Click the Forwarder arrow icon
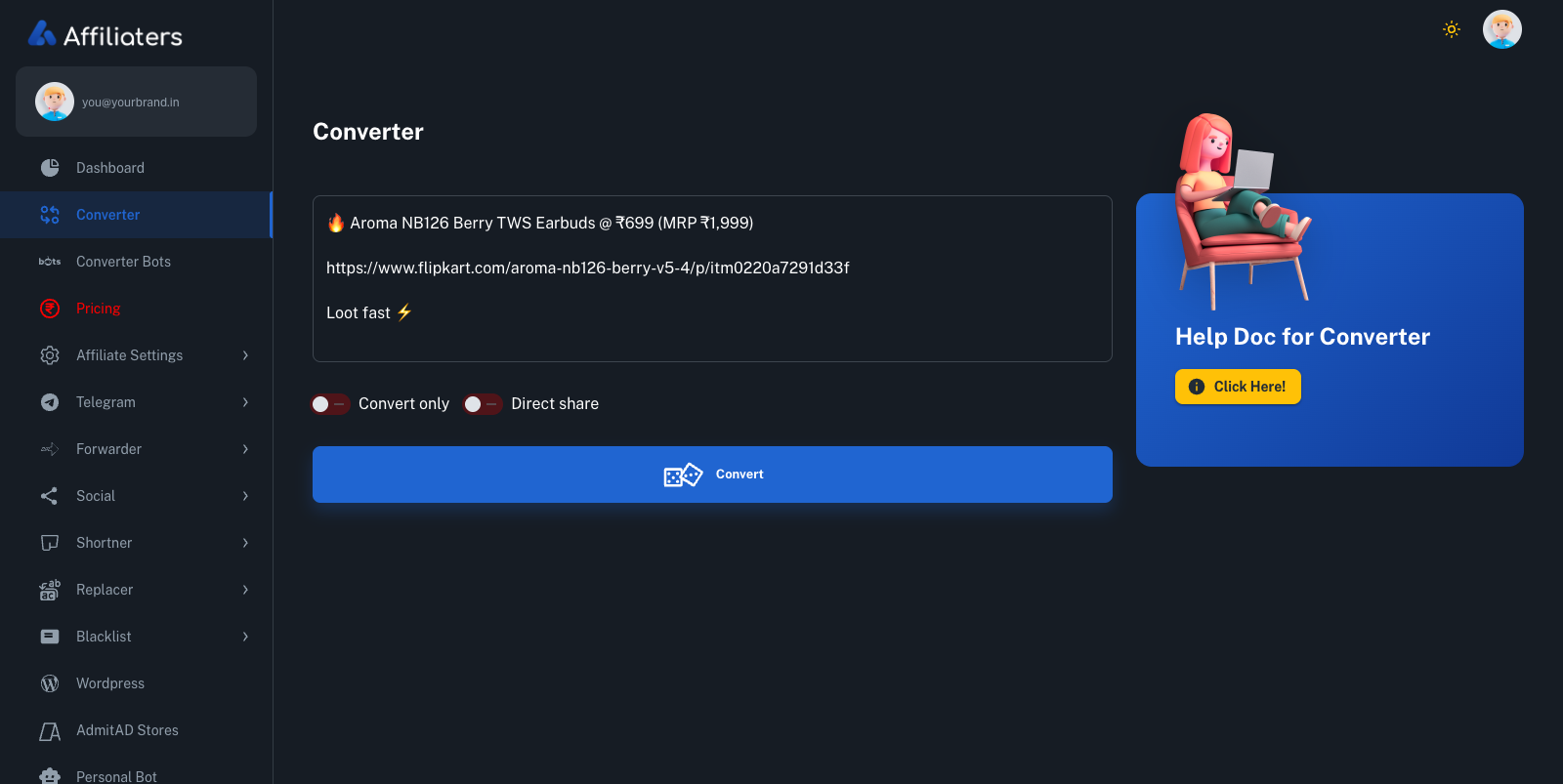The height and width of the screenshot is (784, 1563). pyautogui.click(x=50, y=449)
